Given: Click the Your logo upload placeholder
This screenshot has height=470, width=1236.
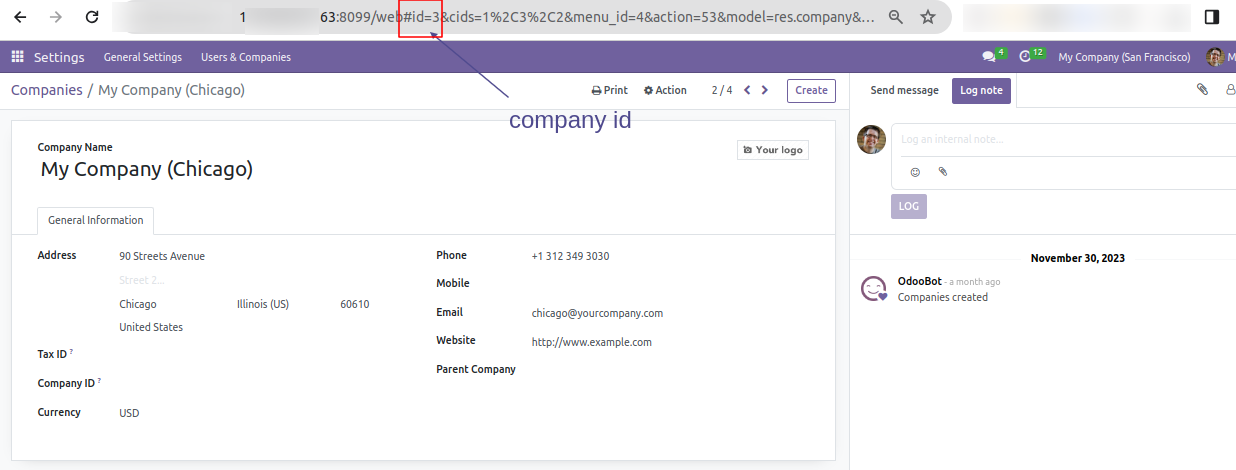Looking at the screenshot, I should tap(773, 150).
